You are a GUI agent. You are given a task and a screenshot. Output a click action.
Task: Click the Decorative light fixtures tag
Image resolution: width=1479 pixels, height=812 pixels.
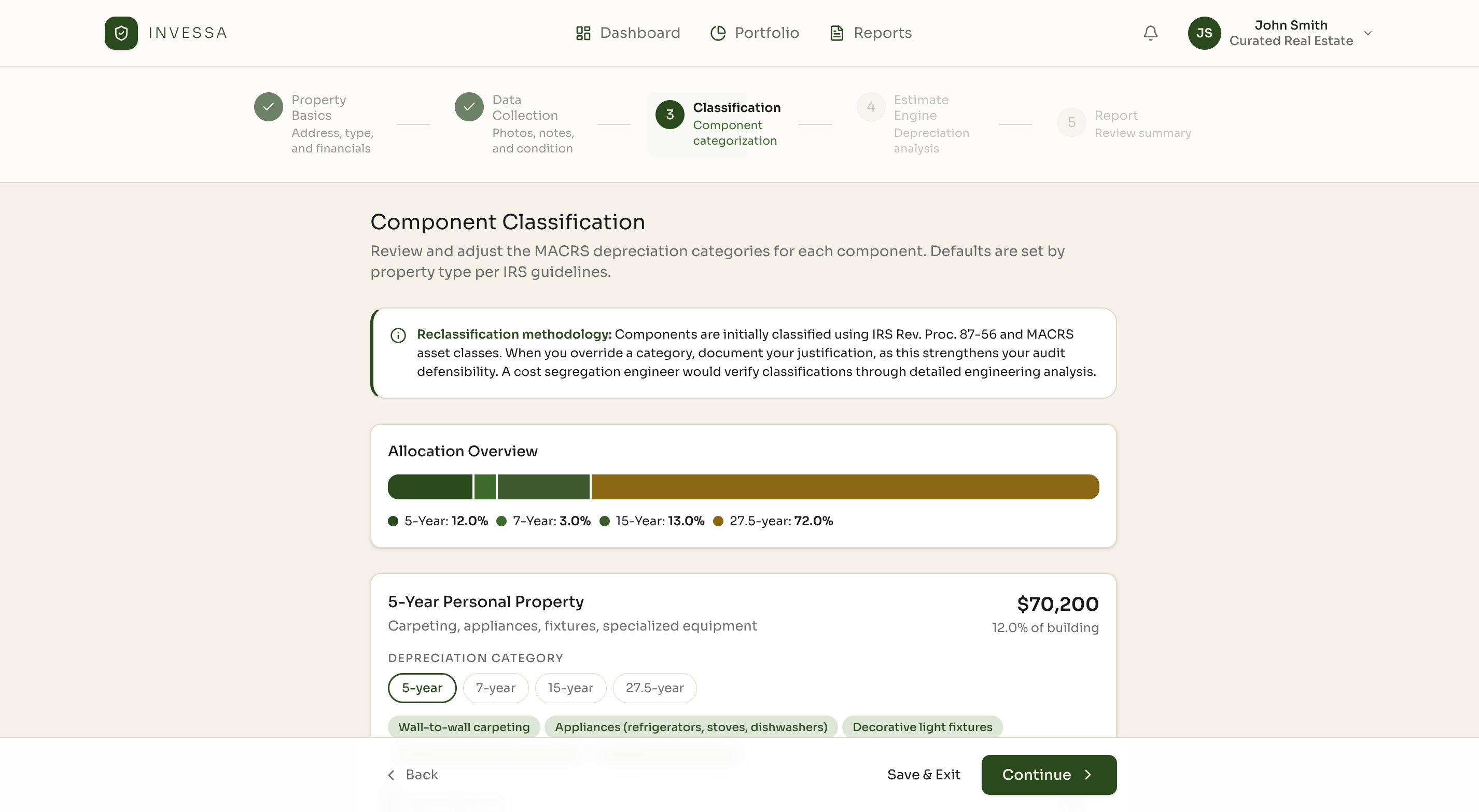tap(922, 727)
